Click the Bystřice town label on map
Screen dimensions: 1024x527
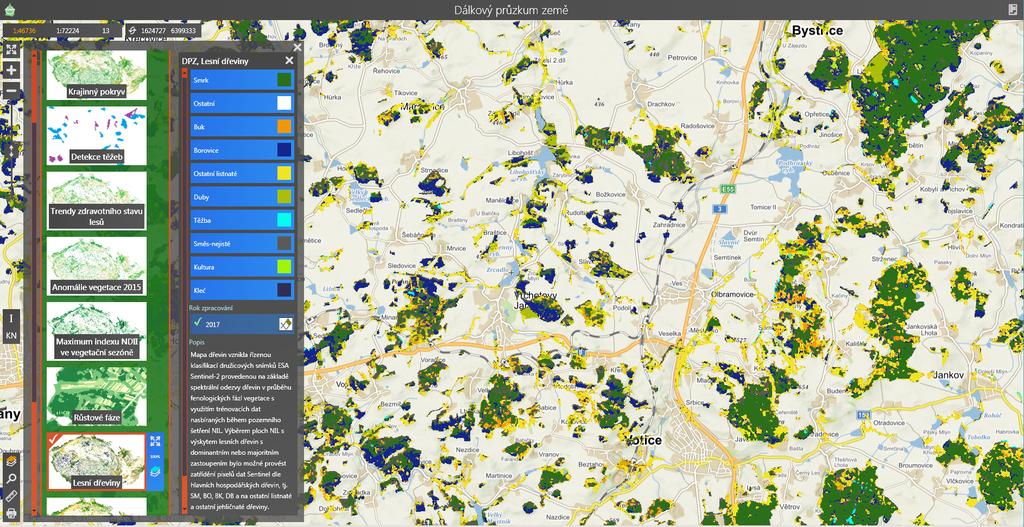coord(817,30)
